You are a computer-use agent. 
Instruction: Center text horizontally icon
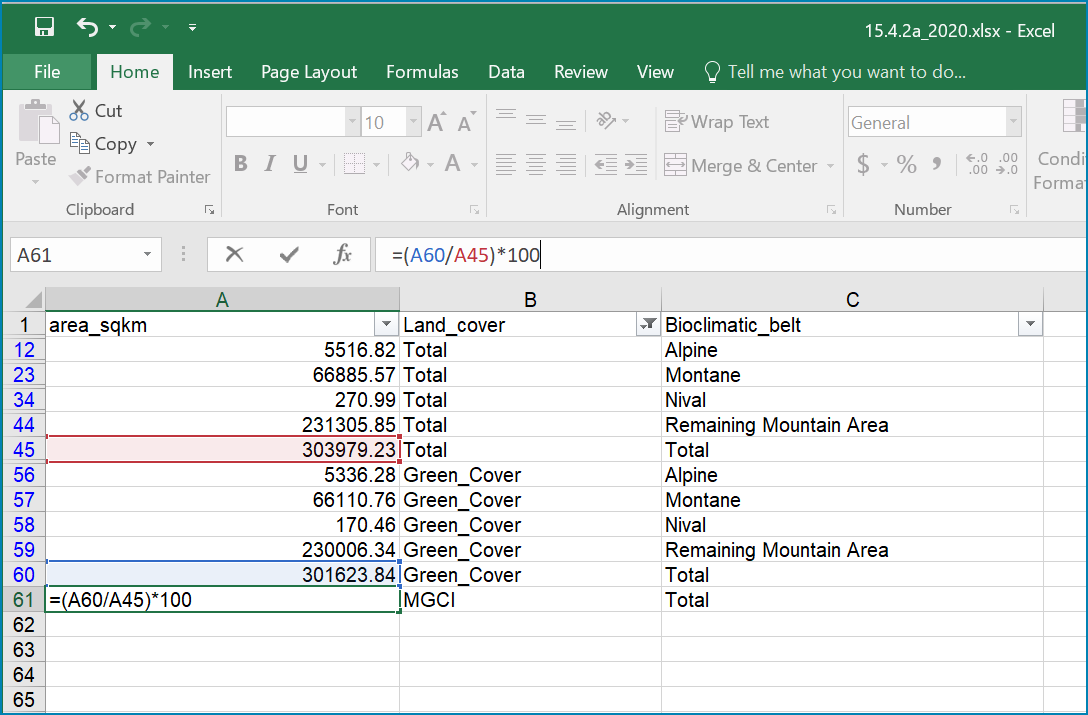pos(536,165)
